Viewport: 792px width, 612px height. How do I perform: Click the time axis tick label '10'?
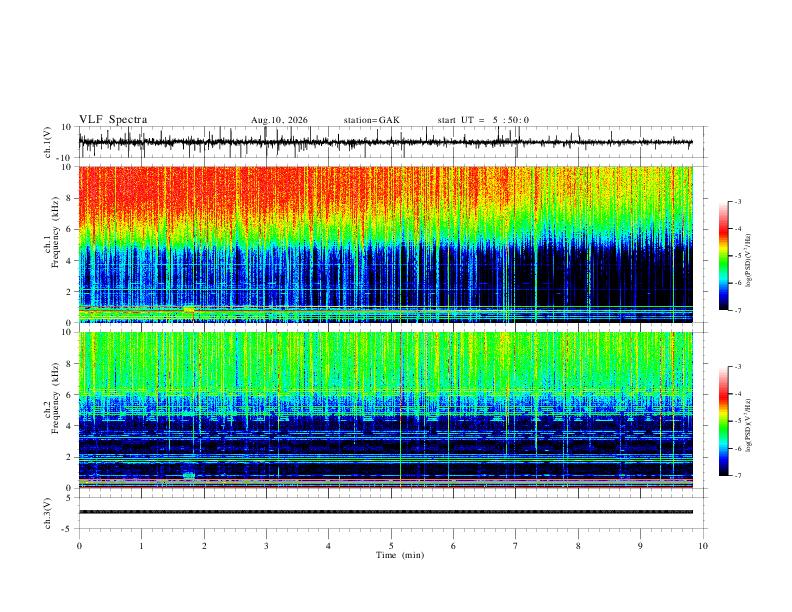pos(703,546)
